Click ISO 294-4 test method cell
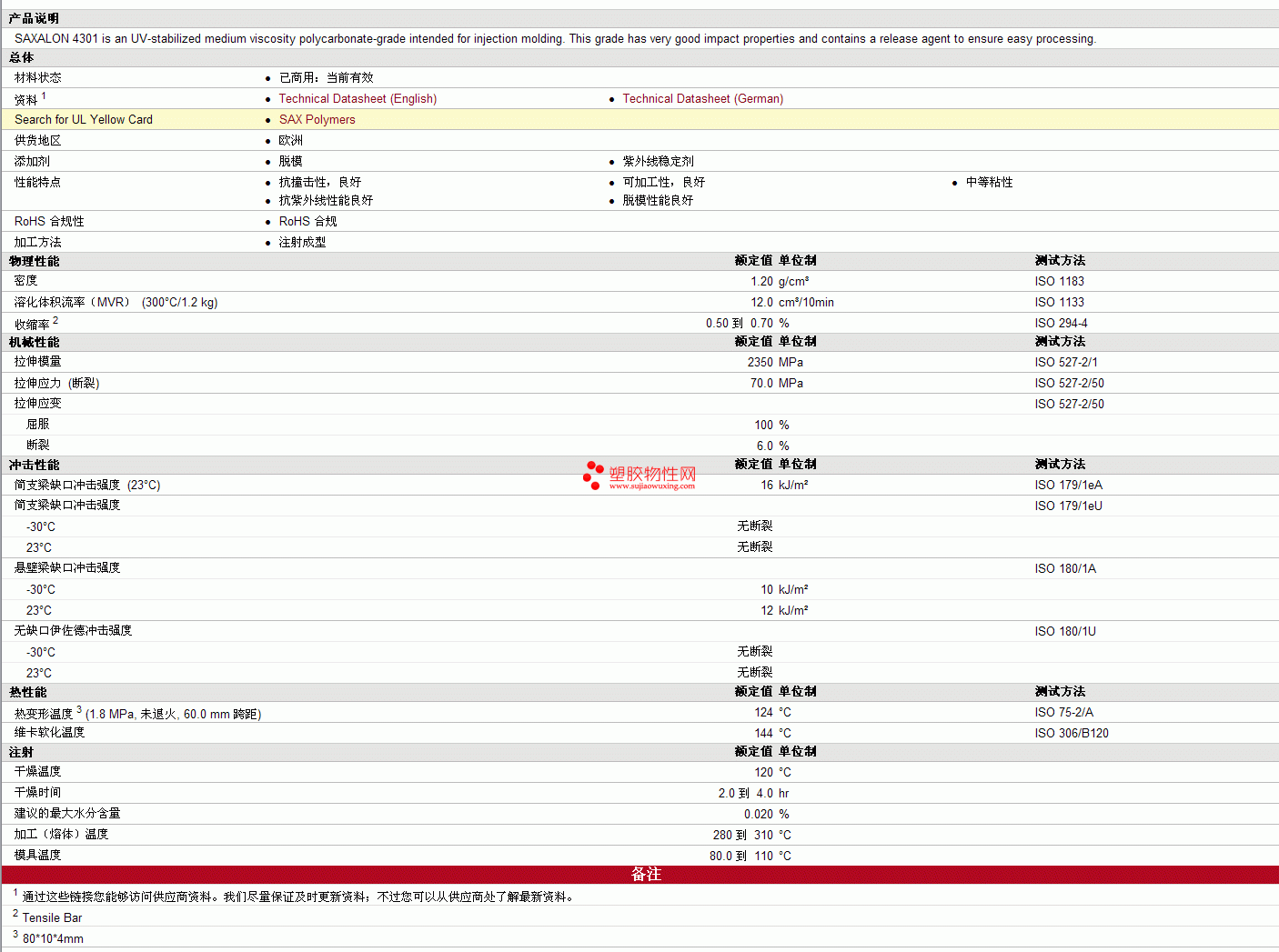Image resolution: width=1279 pixels, height=952 pixels. tap(1061, 324)
